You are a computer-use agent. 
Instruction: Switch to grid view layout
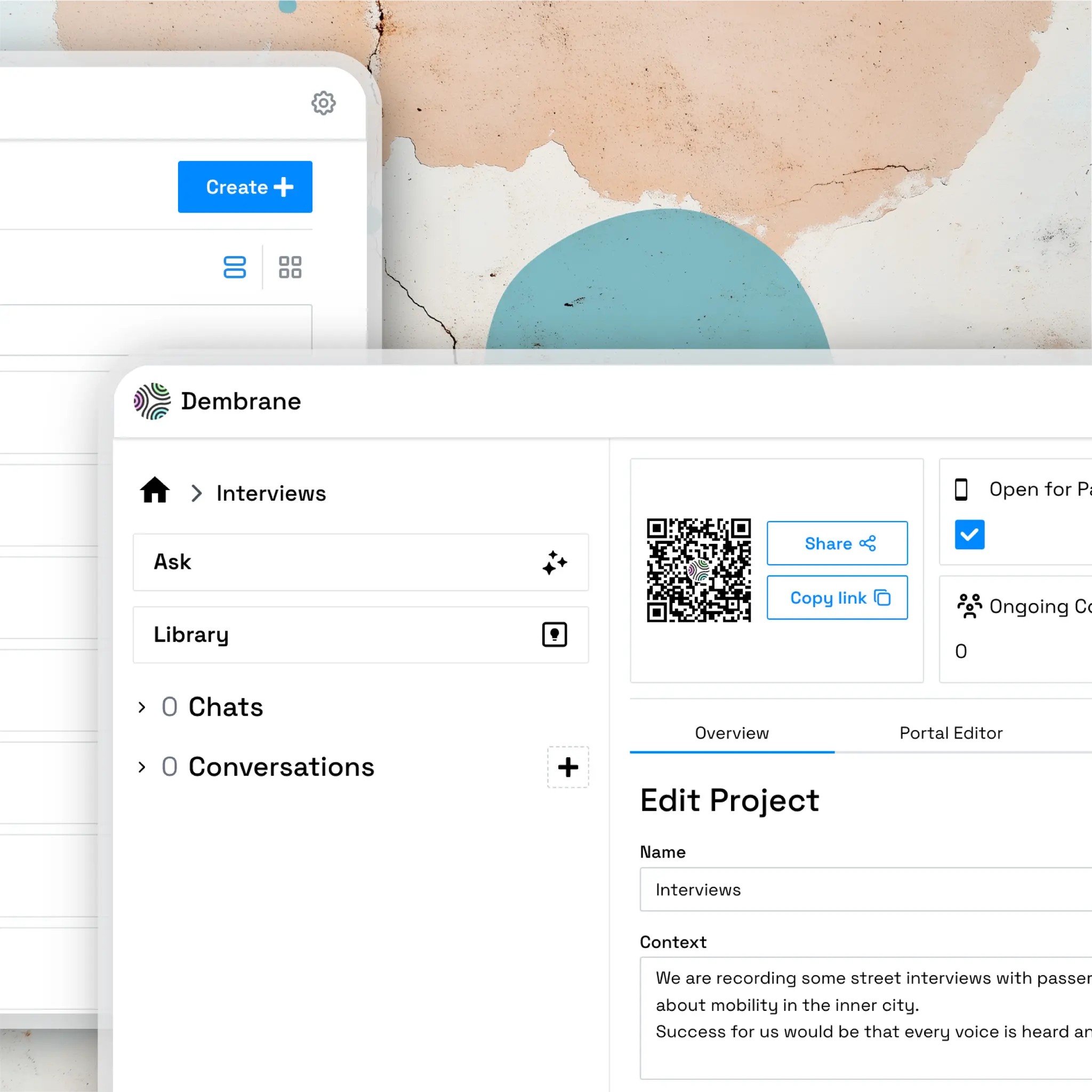tap(290, 267)
